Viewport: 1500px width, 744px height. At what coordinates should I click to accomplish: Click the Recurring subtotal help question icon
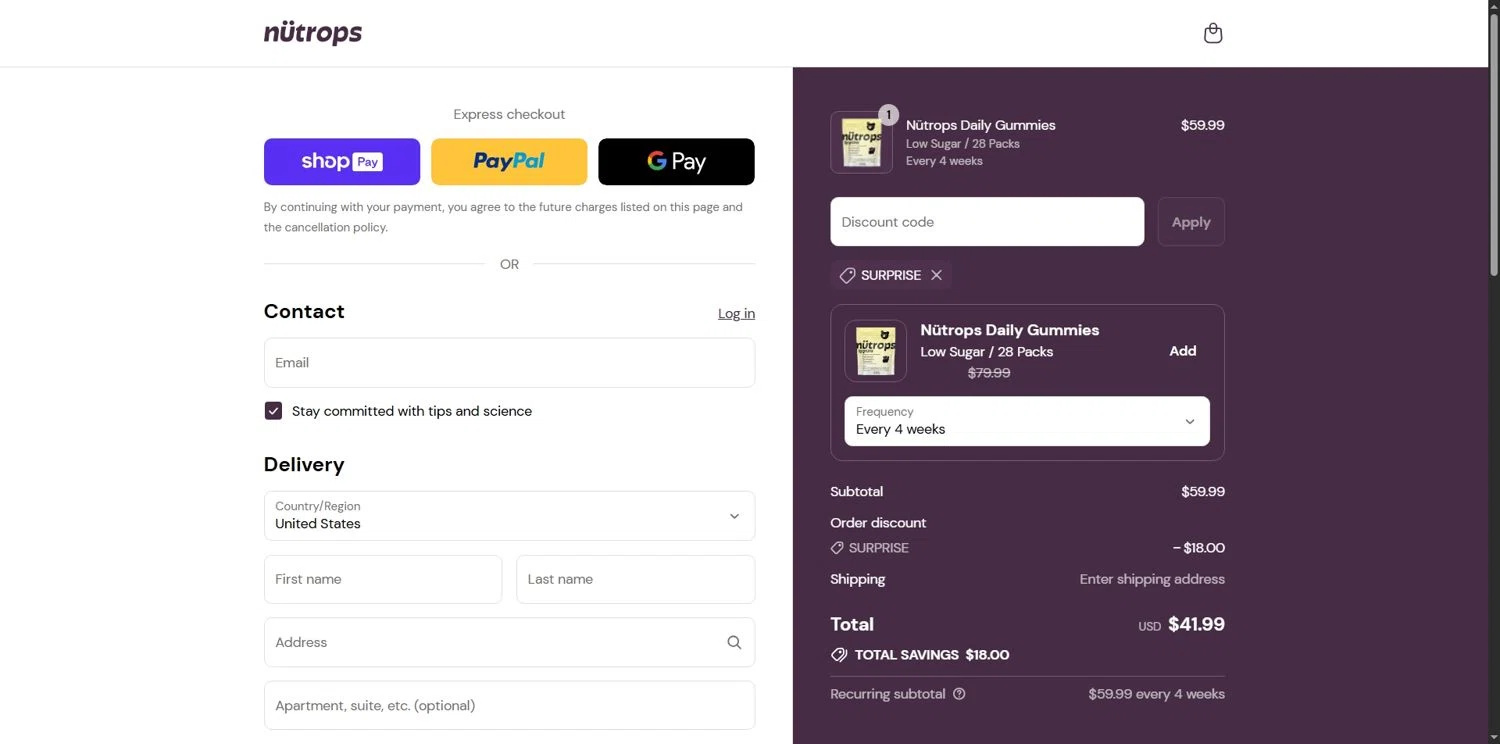pyautogui.click(x=959, y=694)
